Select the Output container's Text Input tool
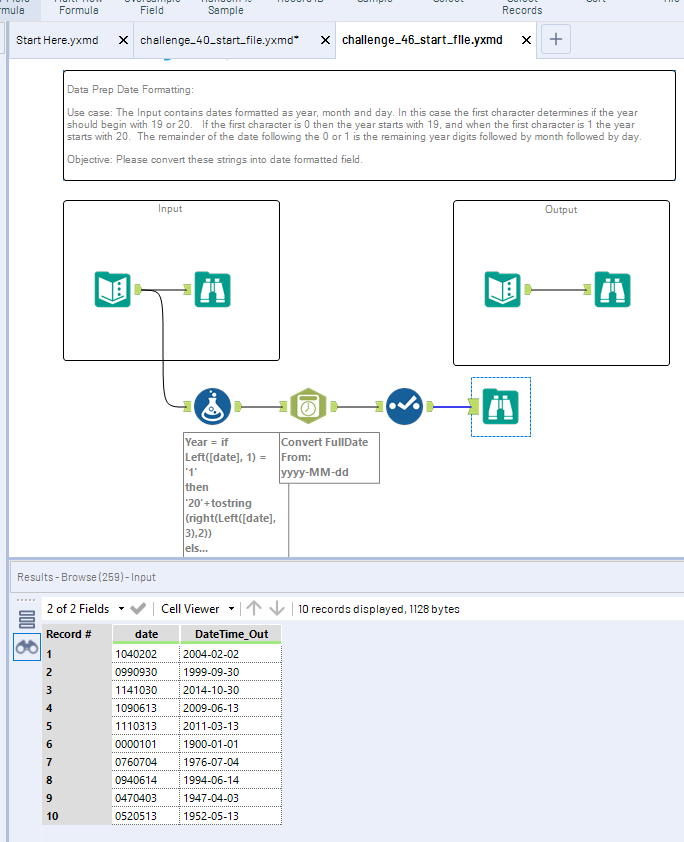 click(x=503, y=289)
